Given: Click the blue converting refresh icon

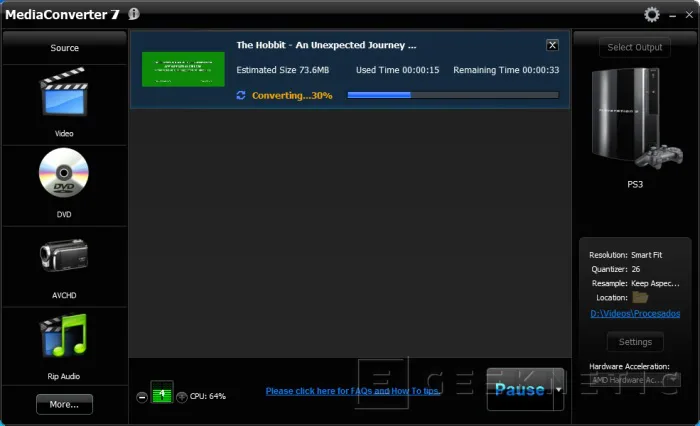Looking at the screenshot, I should point(241,95).
